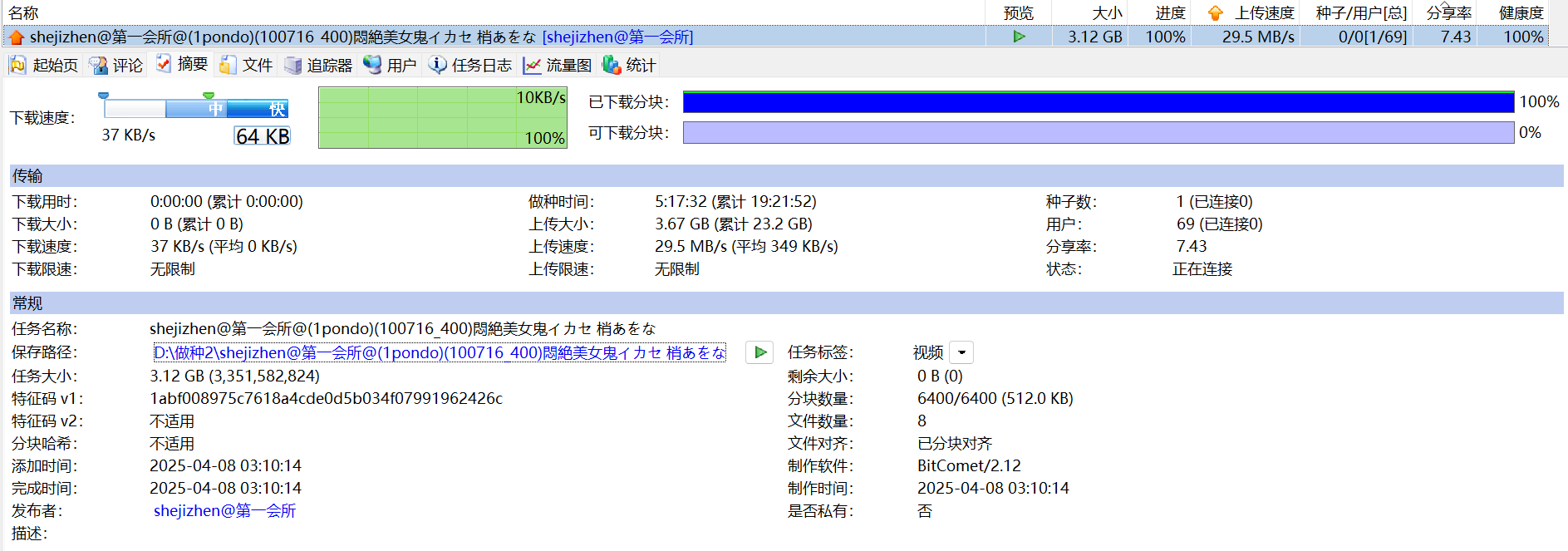The width and height of the screenshot is (1568, 551).
Task: Show the 追踪器 trackers tab
Action: (x=318, y=66)
